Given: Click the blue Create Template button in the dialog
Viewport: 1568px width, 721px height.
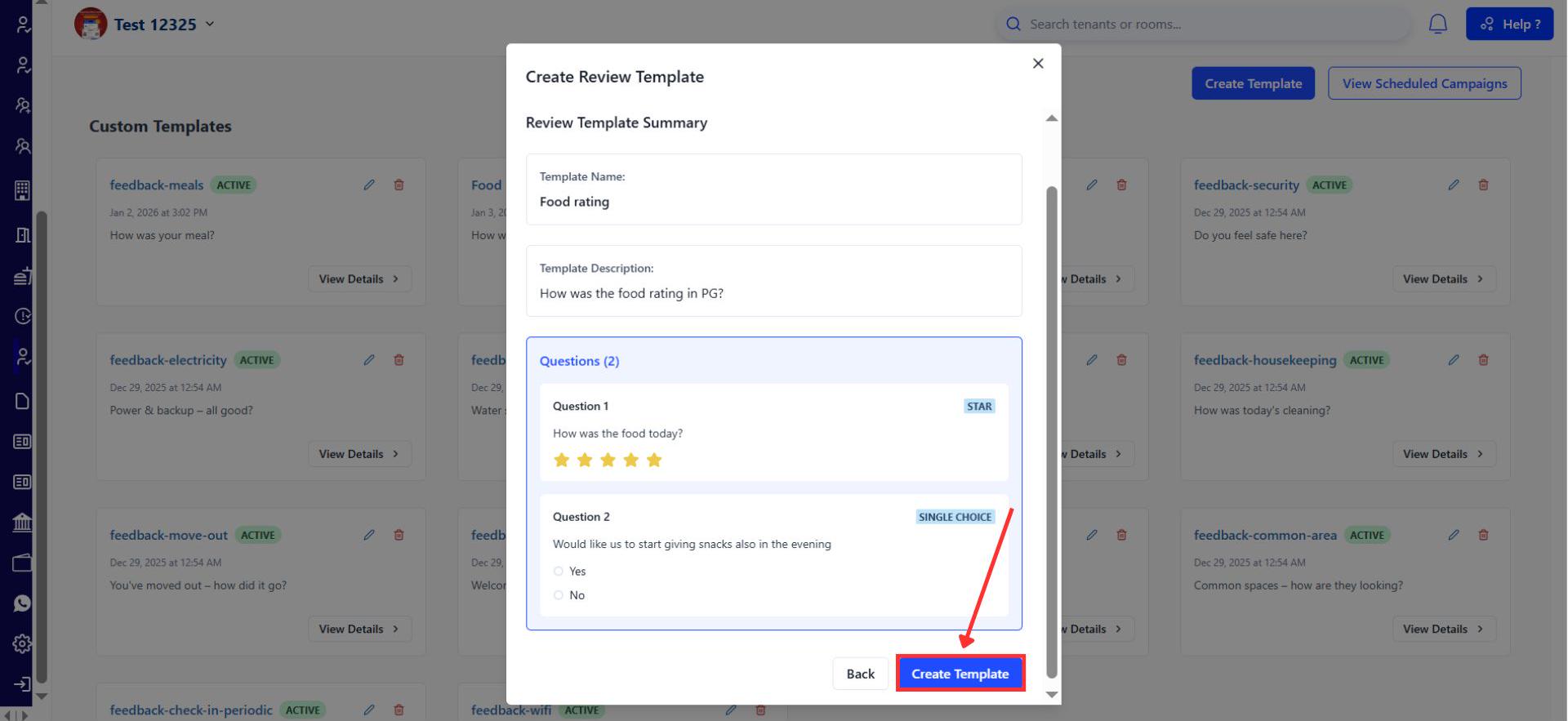Looking at the screenshot, I should pyautogui.click(x=960, y=674).
